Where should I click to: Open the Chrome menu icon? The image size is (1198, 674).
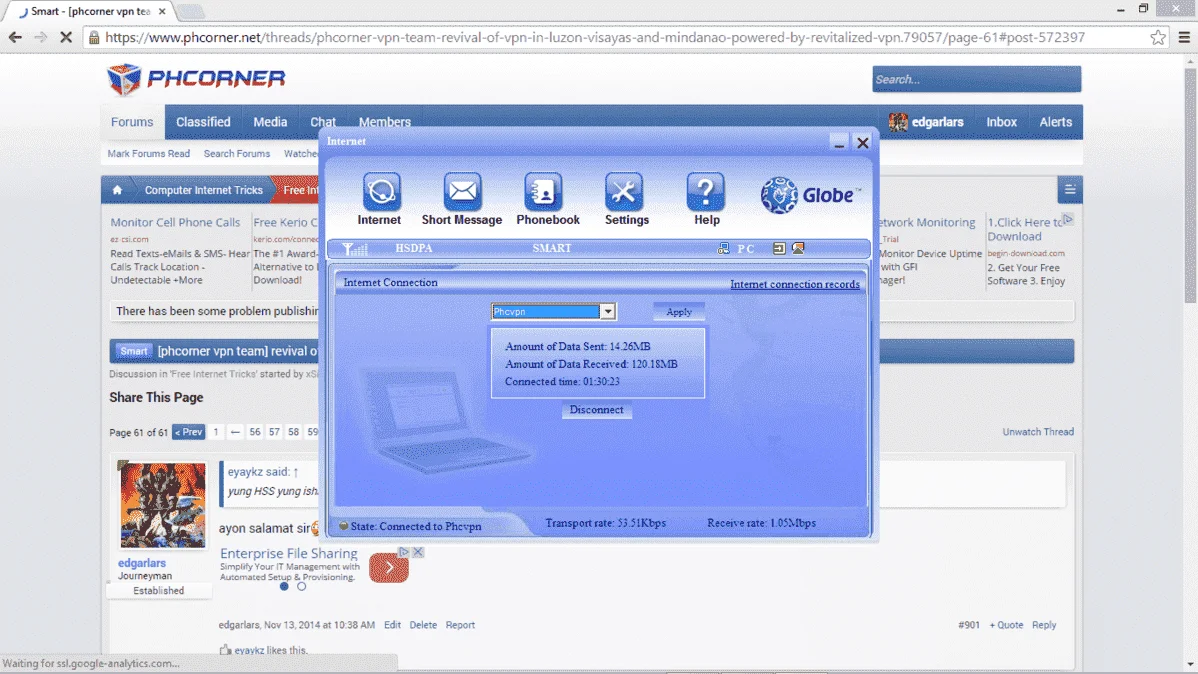click(1184, 37)
